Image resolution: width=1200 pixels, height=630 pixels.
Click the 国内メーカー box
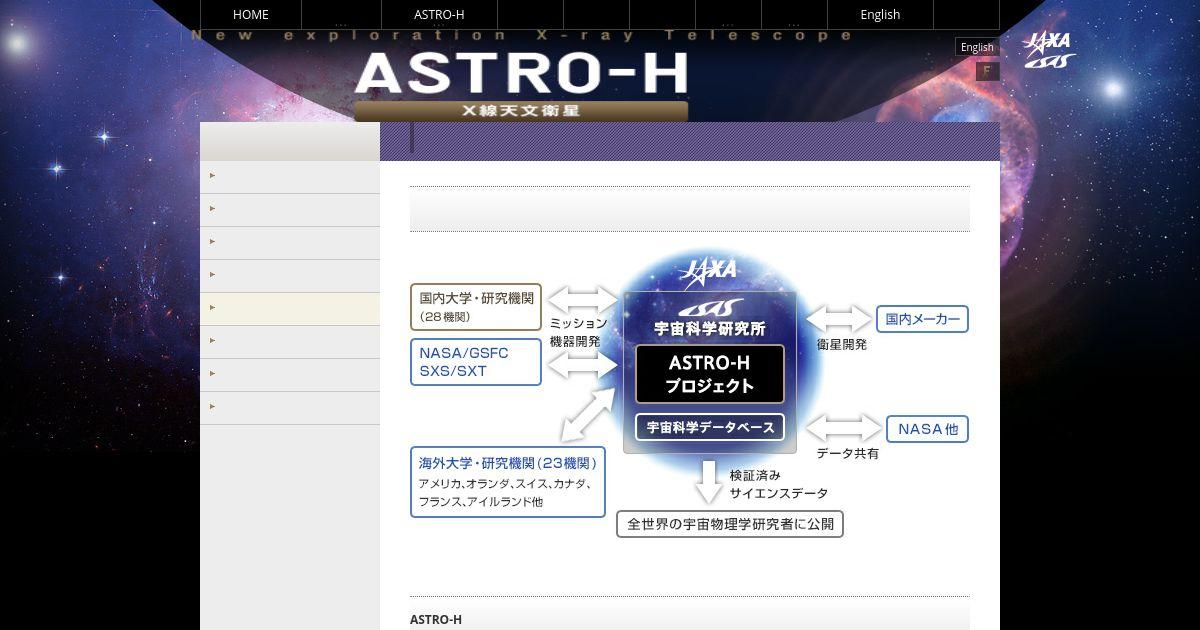pyautogui.click(x=922, y=319)
